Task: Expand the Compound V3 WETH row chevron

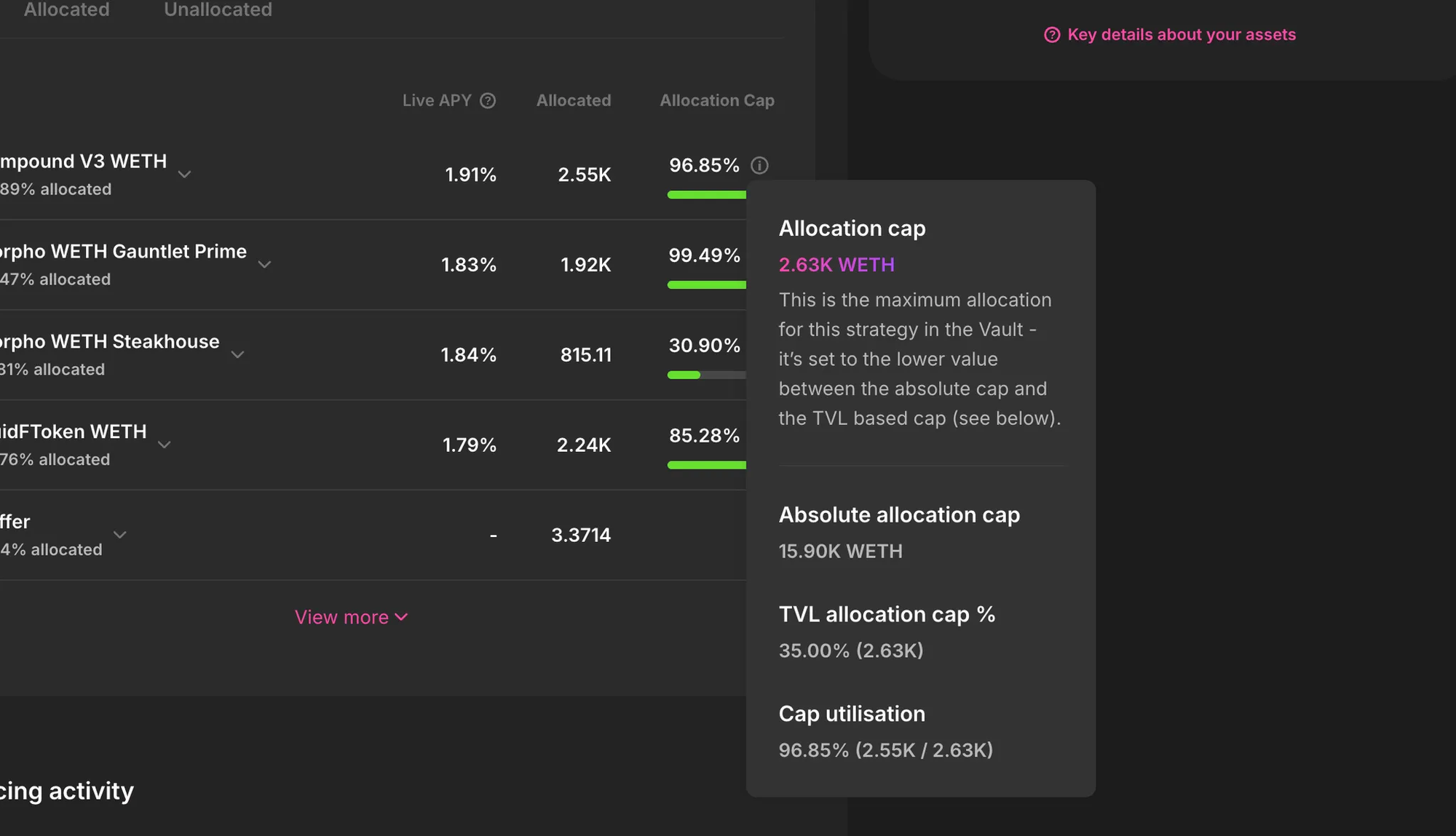Action: pos(184,175)
